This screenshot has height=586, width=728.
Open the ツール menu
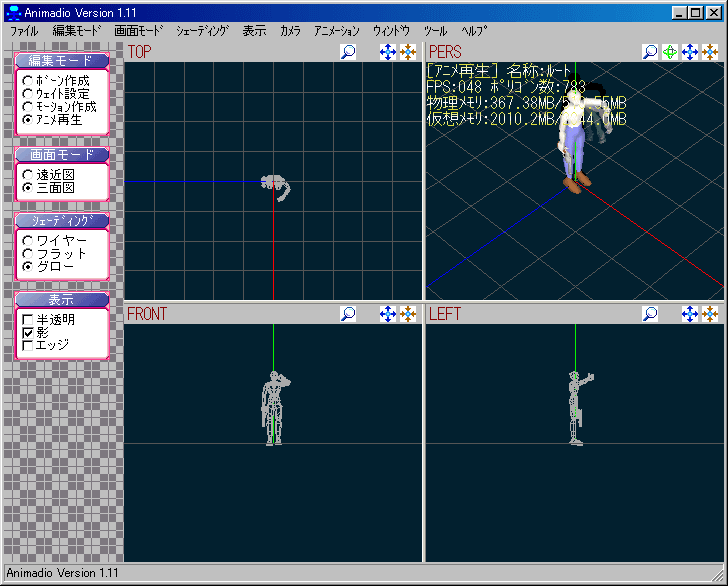click(436, 31)
